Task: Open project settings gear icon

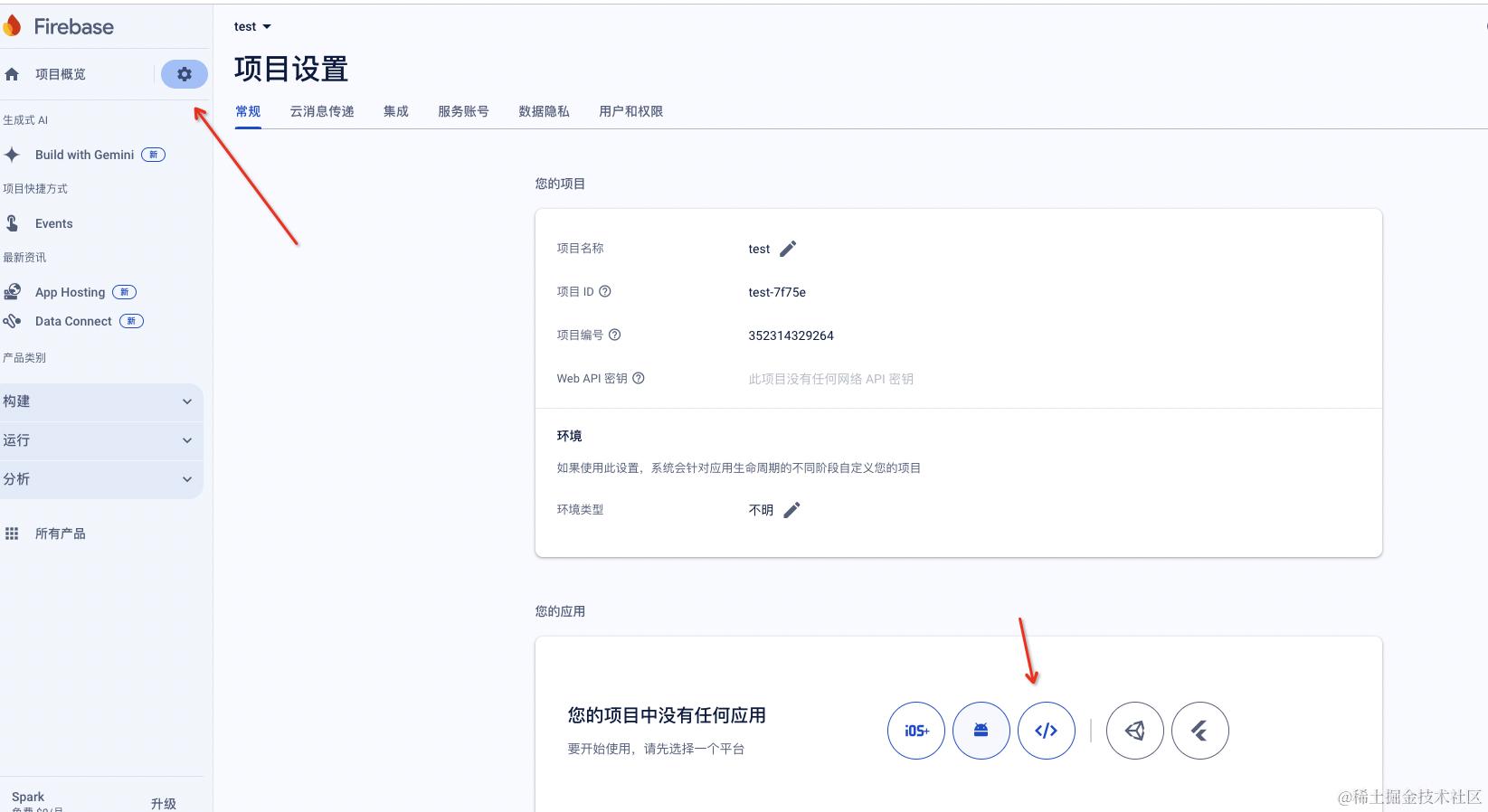Action: tap(185, 74)
